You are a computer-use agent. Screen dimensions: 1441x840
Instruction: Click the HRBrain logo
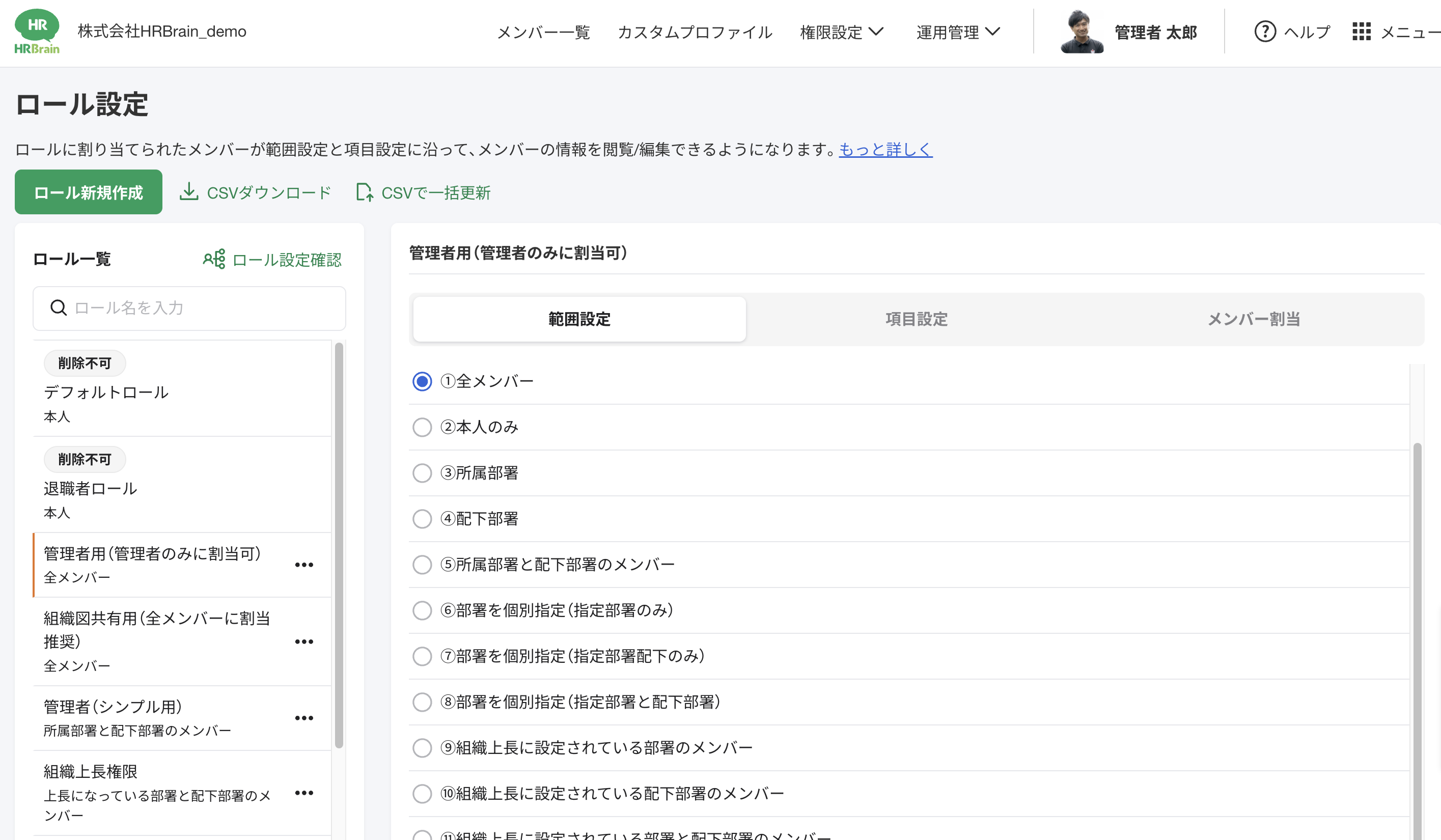[x=36, y=32]
